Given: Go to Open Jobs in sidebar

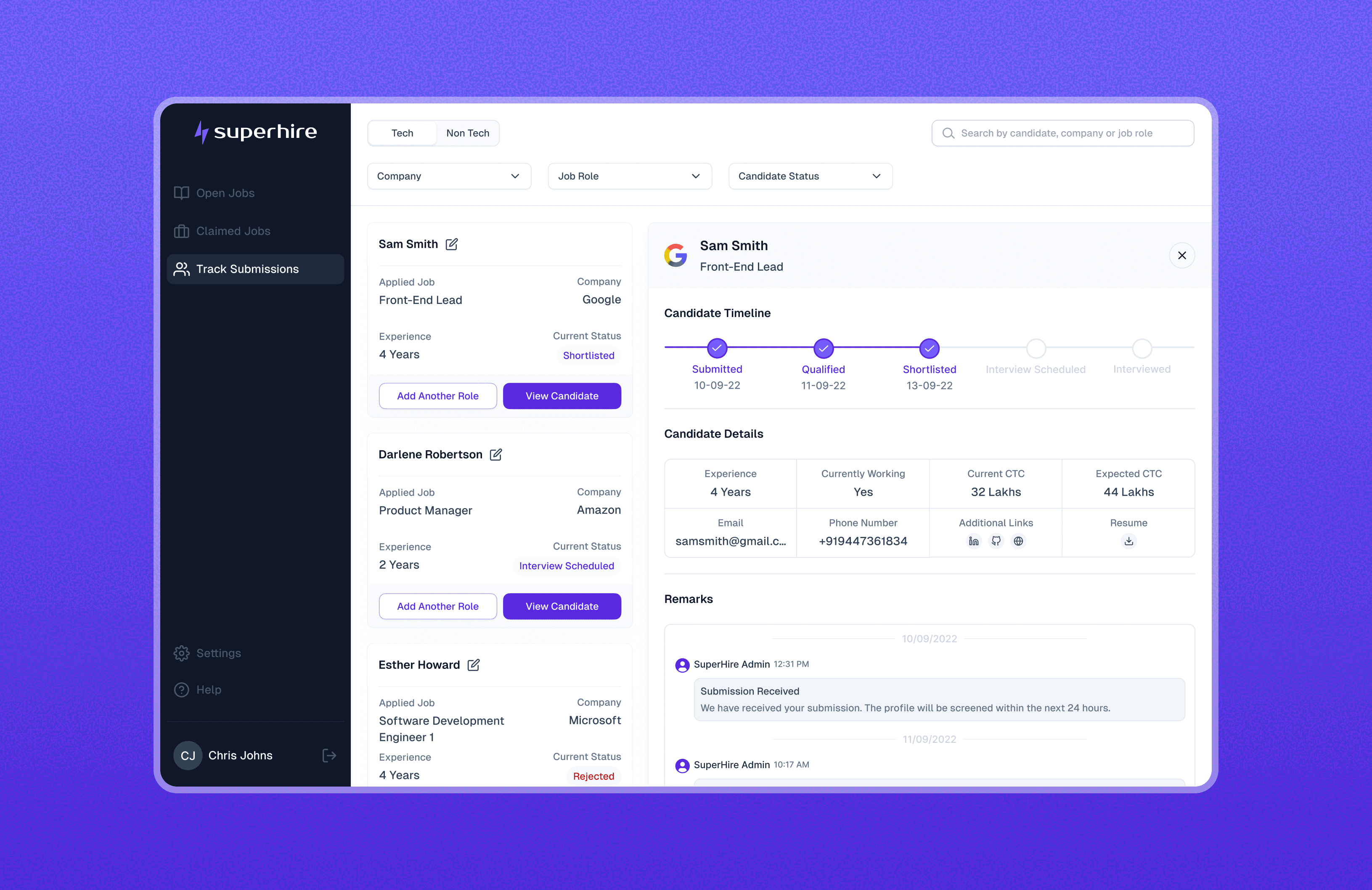Looking at the screenshot, I should 225,193.
